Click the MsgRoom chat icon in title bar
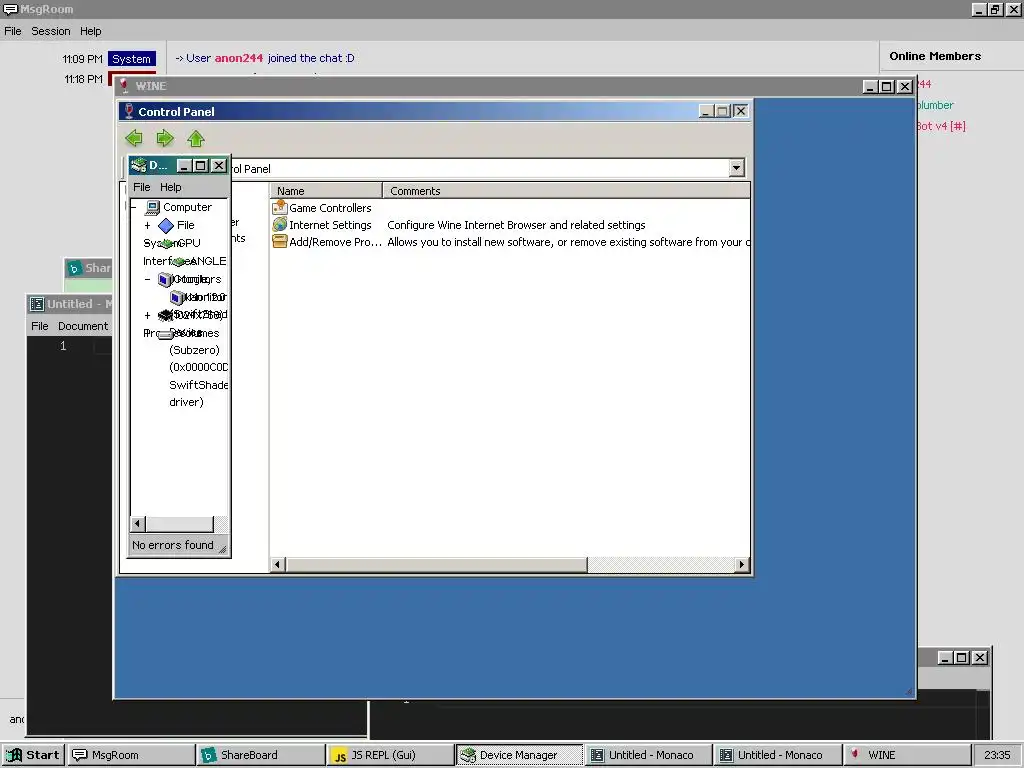 point(10,9)
